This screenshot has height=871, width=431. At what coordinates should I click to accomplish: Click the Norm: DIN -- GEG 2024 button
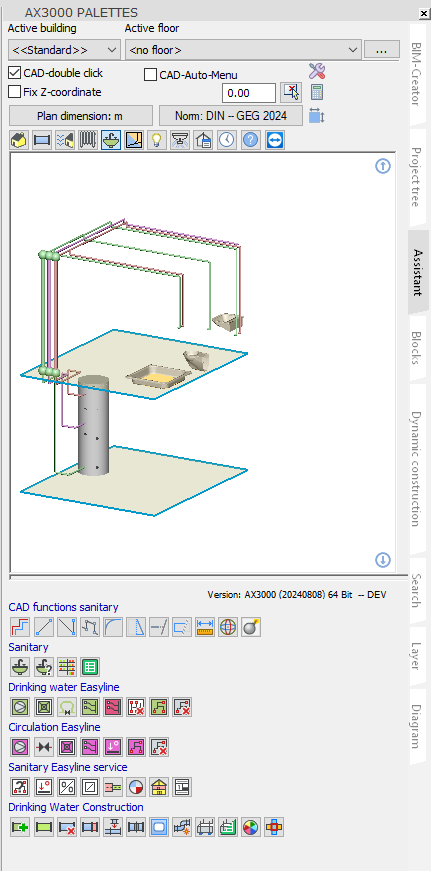(231, 116)
